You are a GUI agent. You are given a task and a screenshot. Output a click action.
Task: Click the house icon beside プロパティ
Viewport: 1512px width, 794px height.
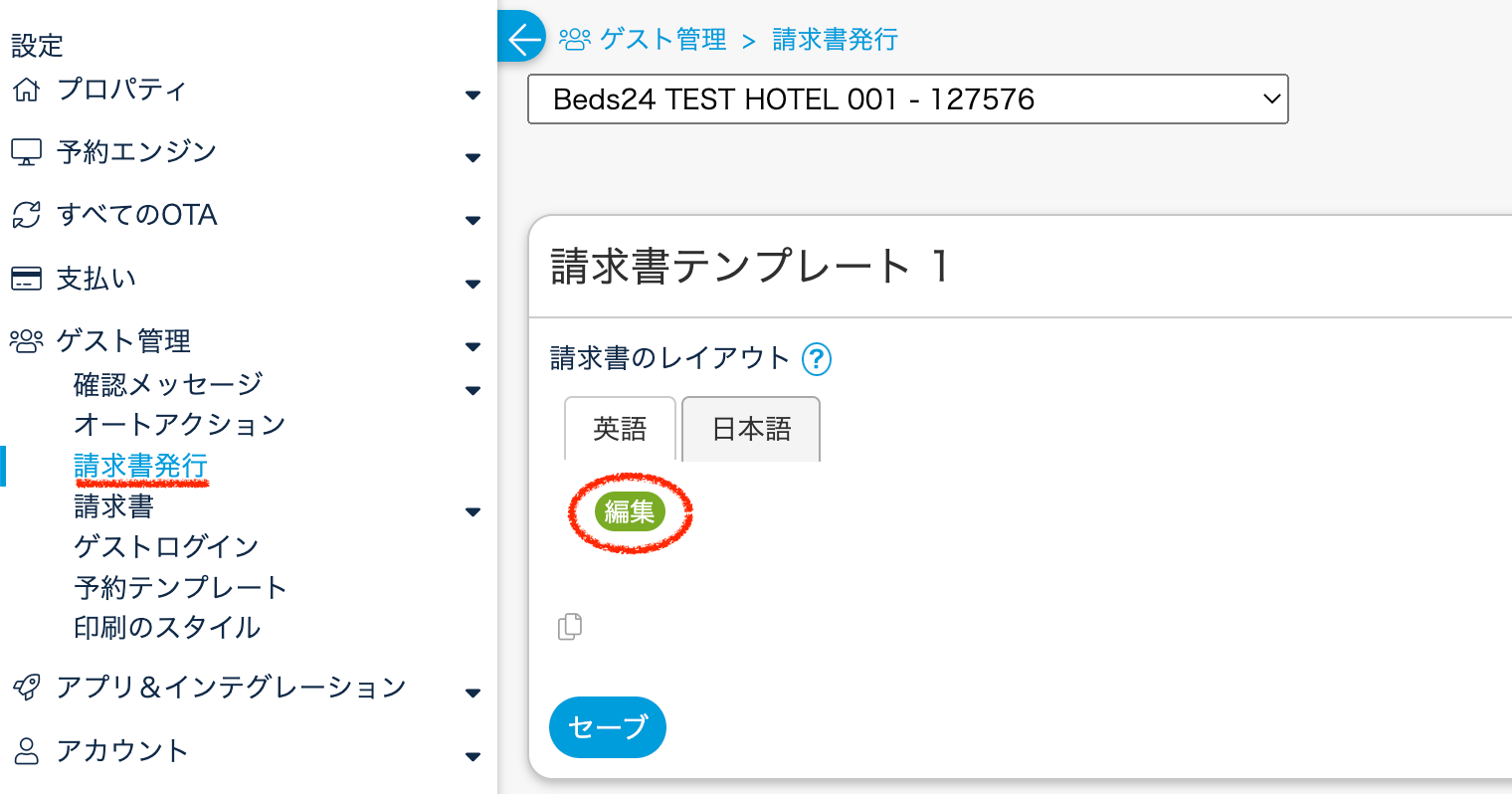pos(26,90)
